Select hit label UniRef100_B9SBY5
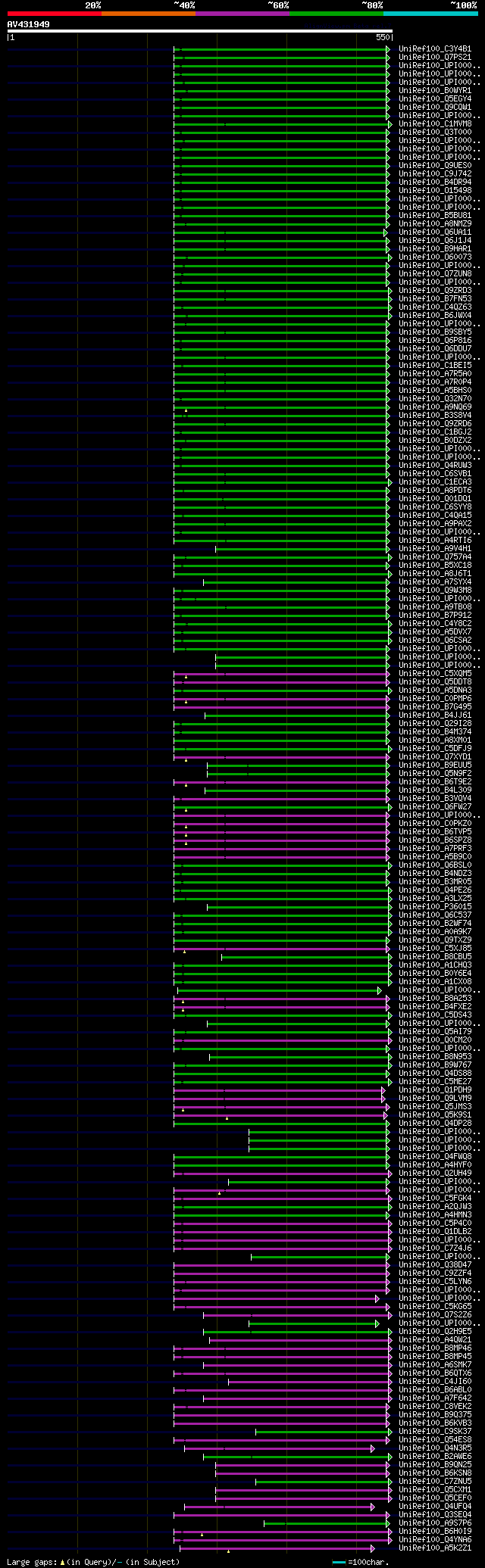This screenshot has width=485, height=1568. tap(435, 332)
